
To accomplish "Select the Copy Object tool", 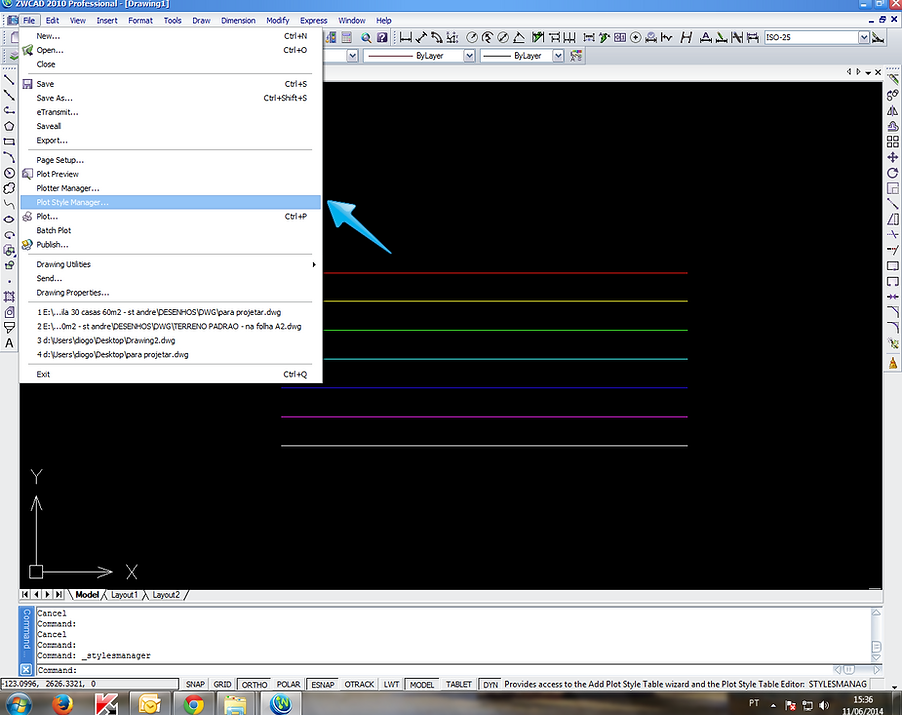I will click(892, 95).
